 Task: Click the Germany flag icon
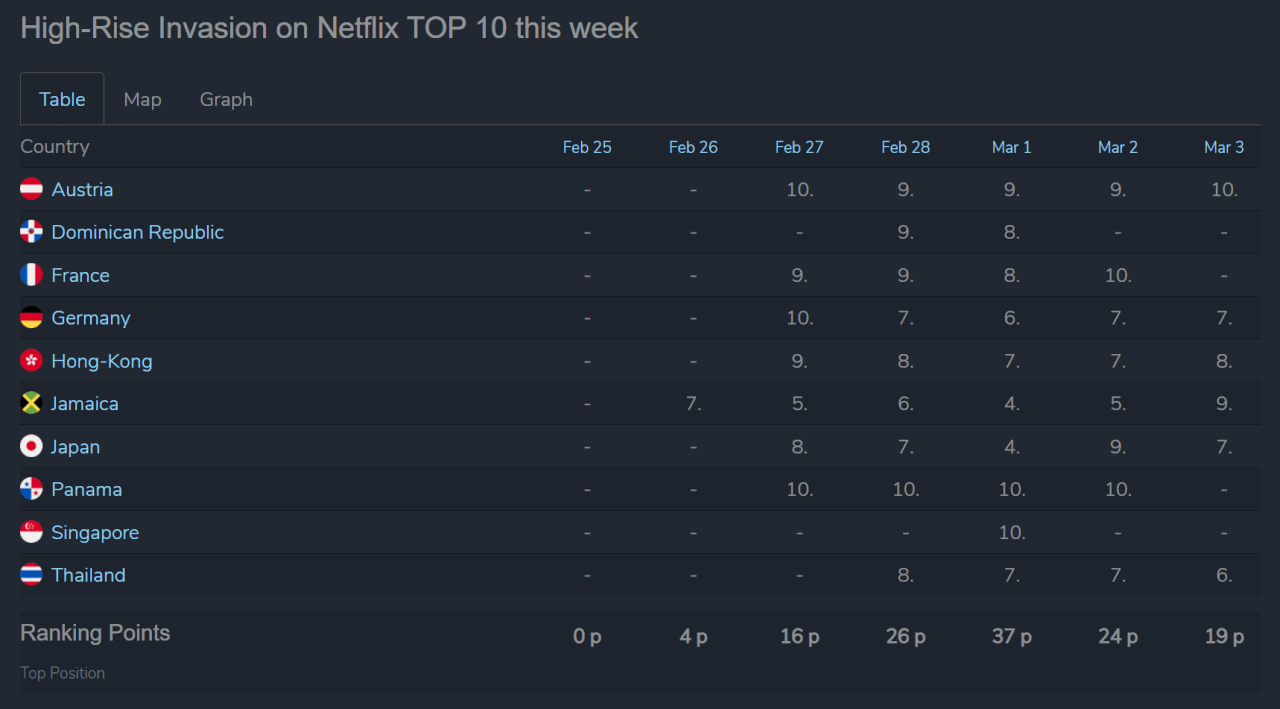click(32, 318)
